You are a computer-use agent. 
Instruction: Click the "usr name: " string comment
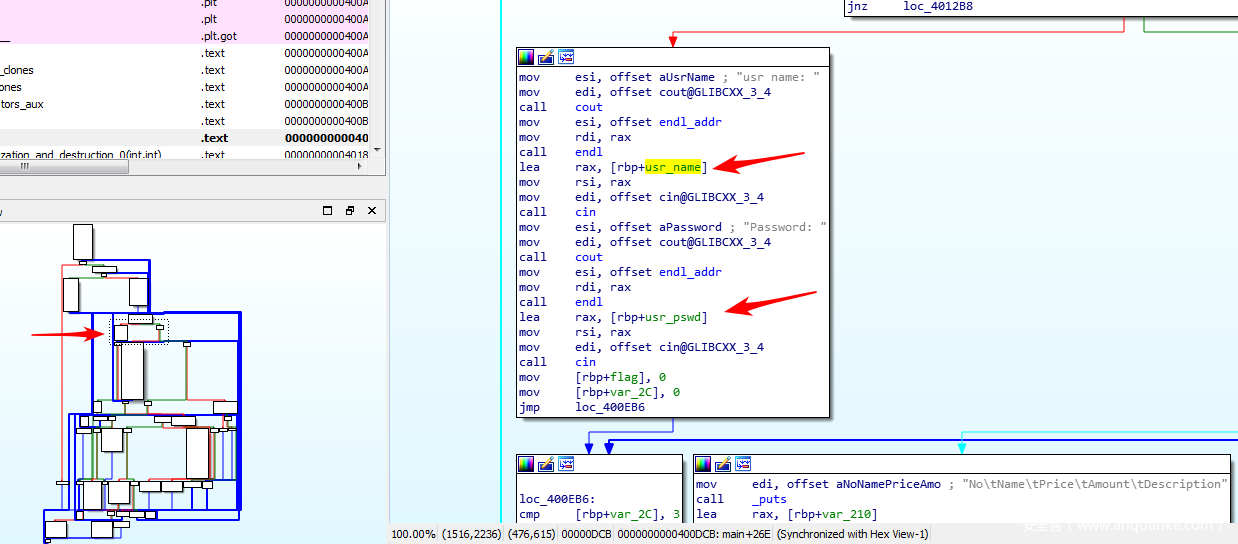(x=777, y=77)
